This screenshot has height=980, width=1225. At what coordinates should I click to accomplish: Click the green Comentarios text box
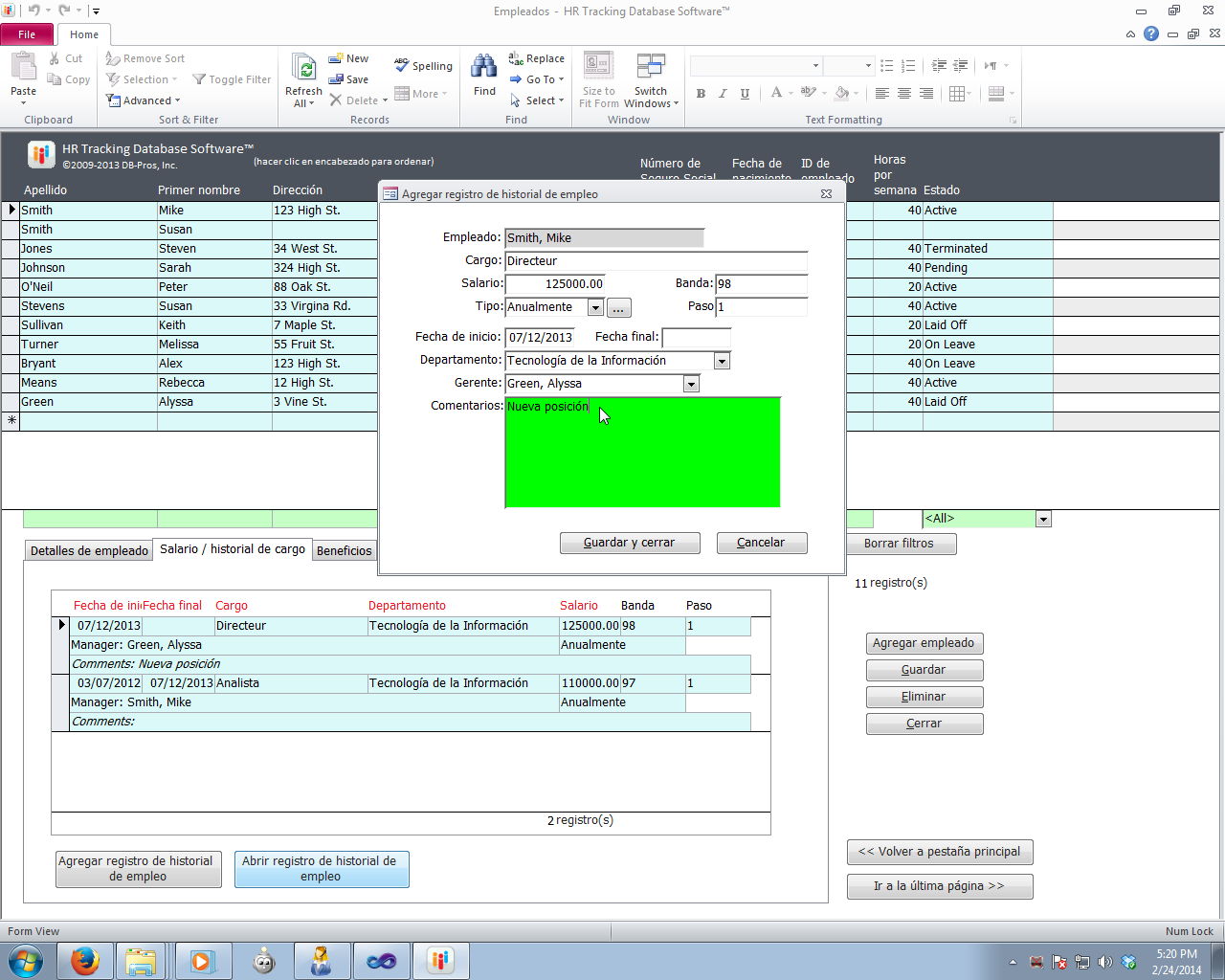pyautogui.click(x=643, y=453)
